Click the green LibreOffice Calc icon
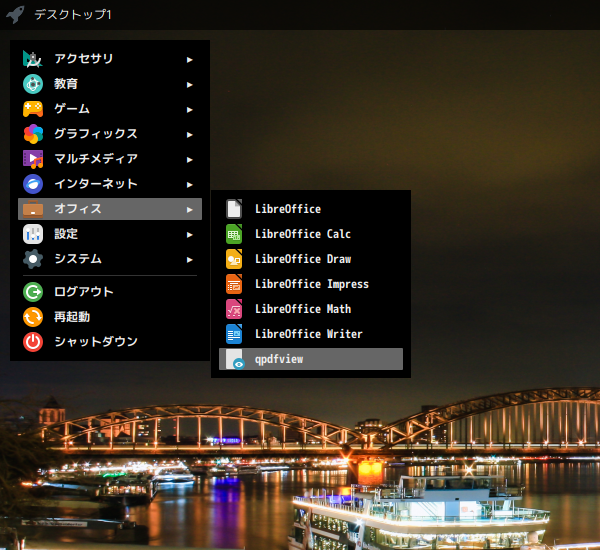The height and width of the screenshot is (550, 600). coord(234,234)
